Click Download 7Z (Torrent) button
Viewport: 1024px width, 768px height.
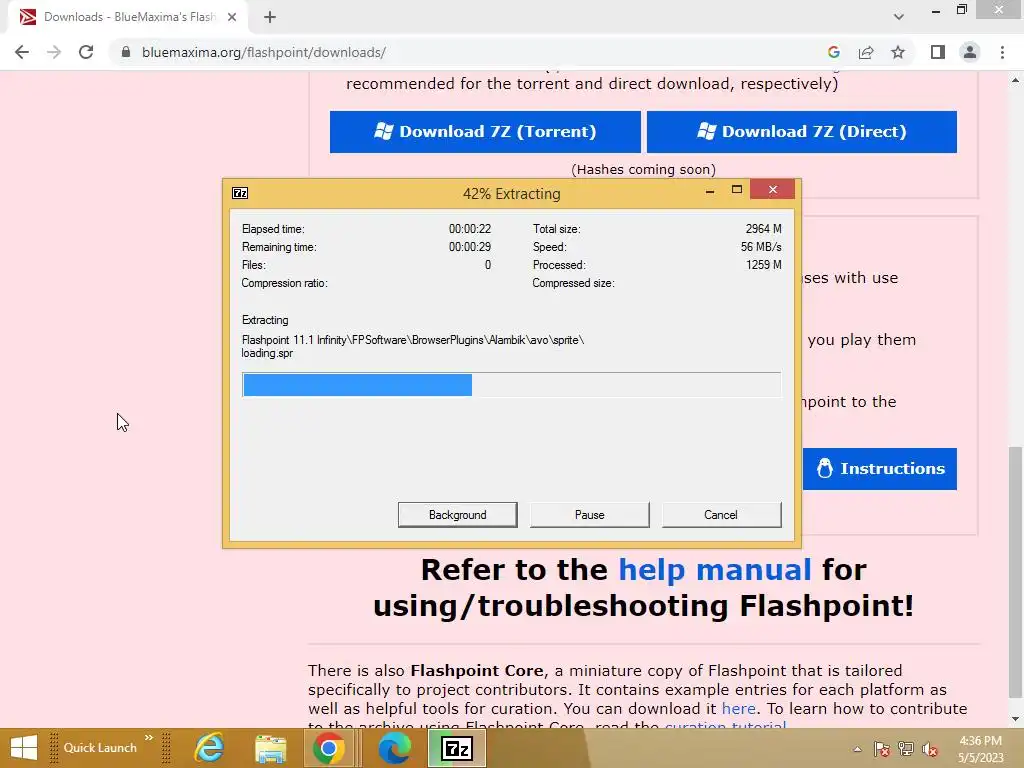[x=485, y=132]
